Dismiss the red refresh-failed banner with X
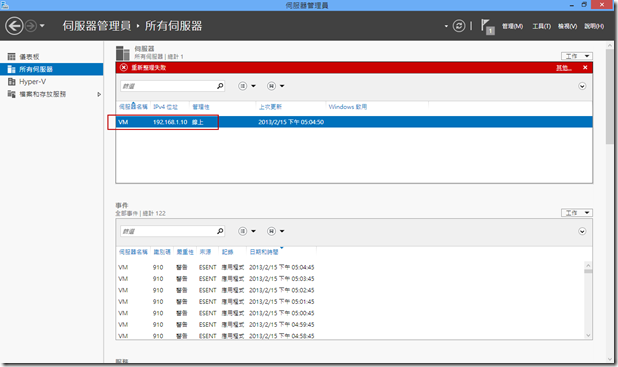The width and height of the screenshot is (618, 367). click(585, 67)
